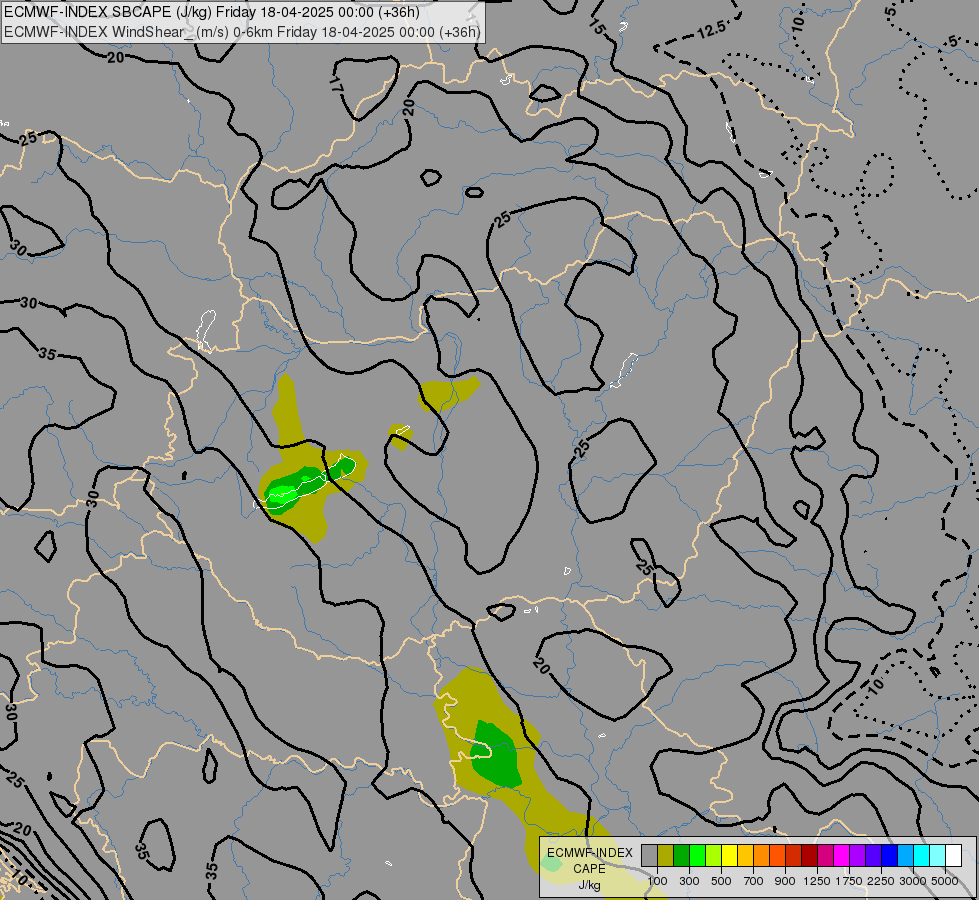
Task: Click the 15 contour label near top
Action: pos(598,27)
